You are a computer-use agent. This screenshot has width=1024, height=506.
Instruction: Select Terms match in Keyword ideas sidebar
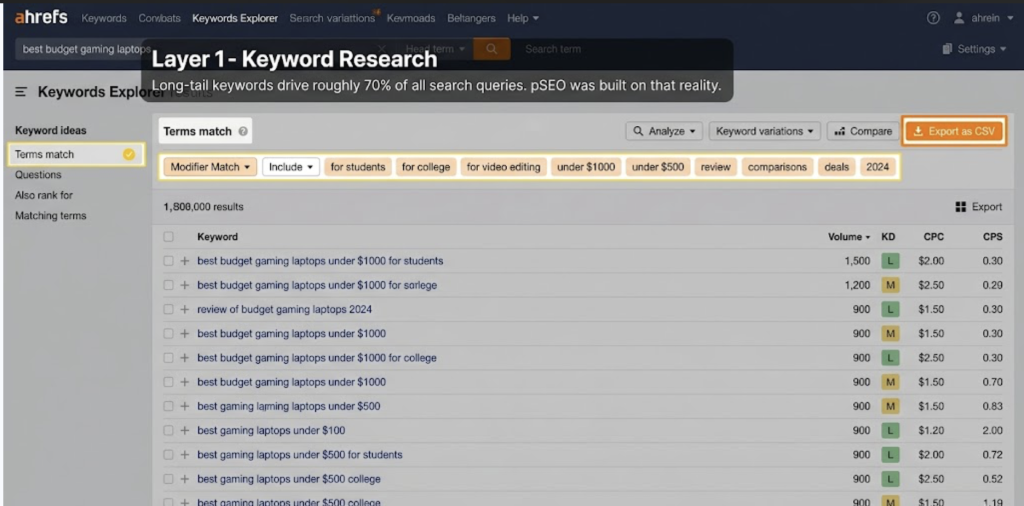(76, 155)
